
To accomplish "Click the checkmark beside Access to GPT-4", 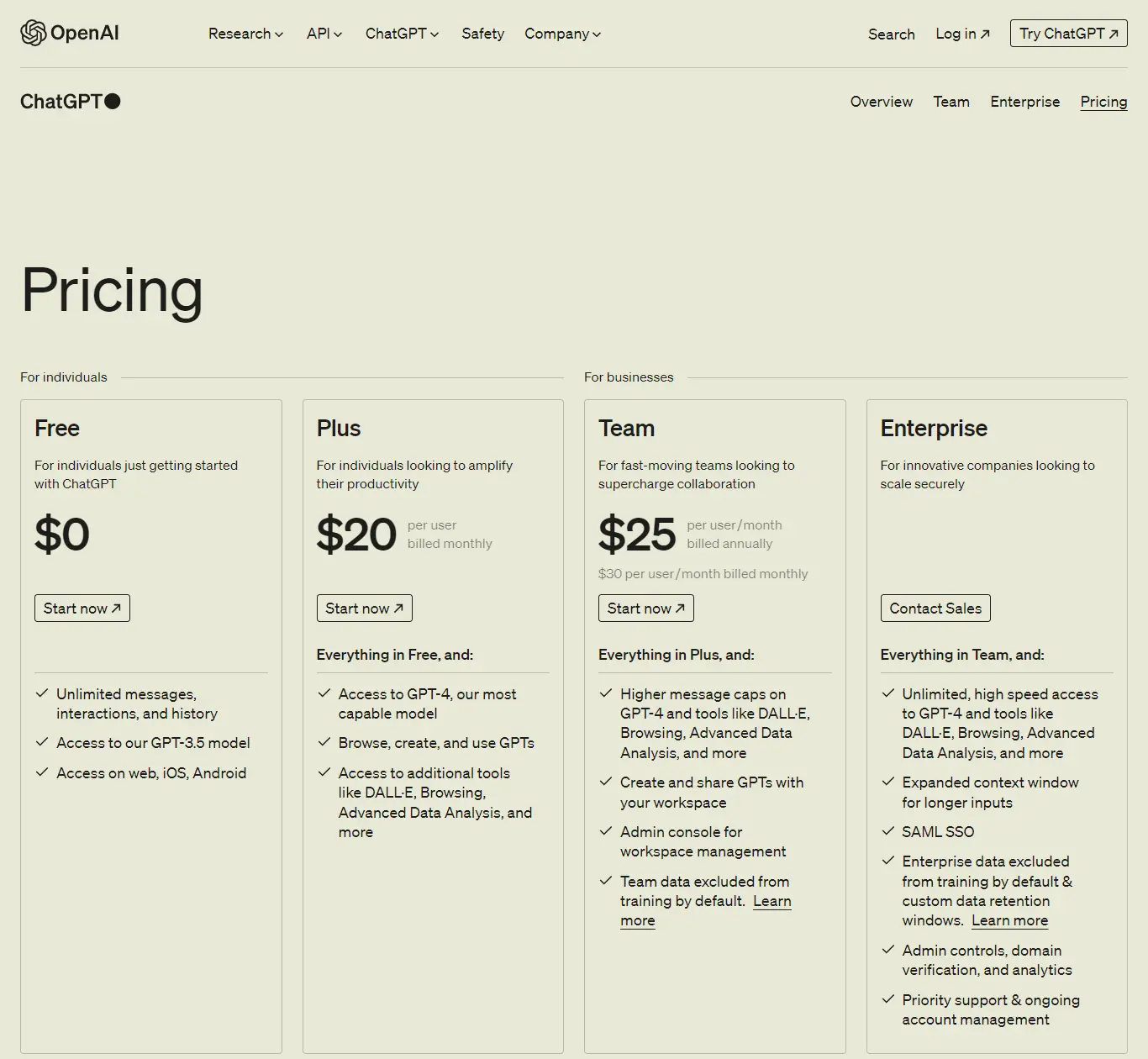I will pos(324,693).
